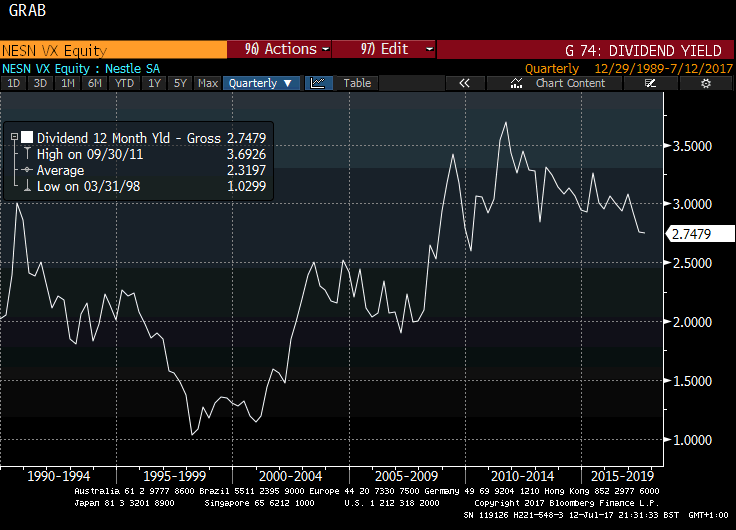
Task: Click the white series color swatch in legend
Action: tap(27, 137)
